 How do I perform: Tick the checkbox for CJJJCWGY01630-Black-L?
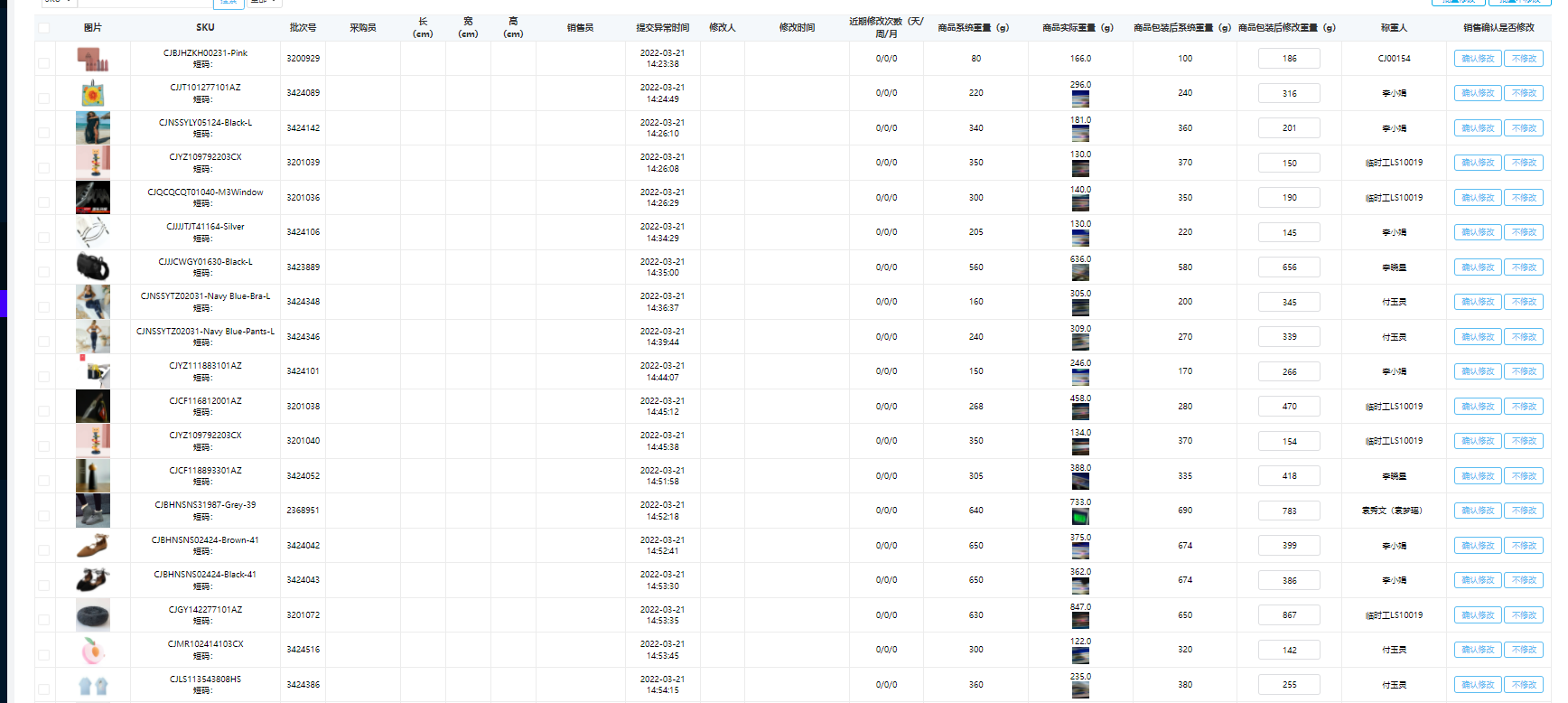[43, 272]
